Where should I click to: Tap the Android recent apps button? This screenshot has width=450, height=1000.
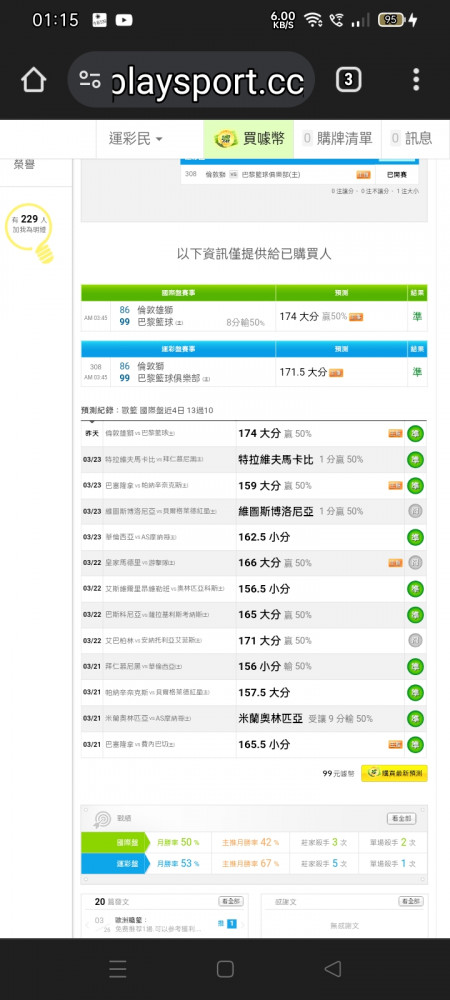click(x=117, y=969)
